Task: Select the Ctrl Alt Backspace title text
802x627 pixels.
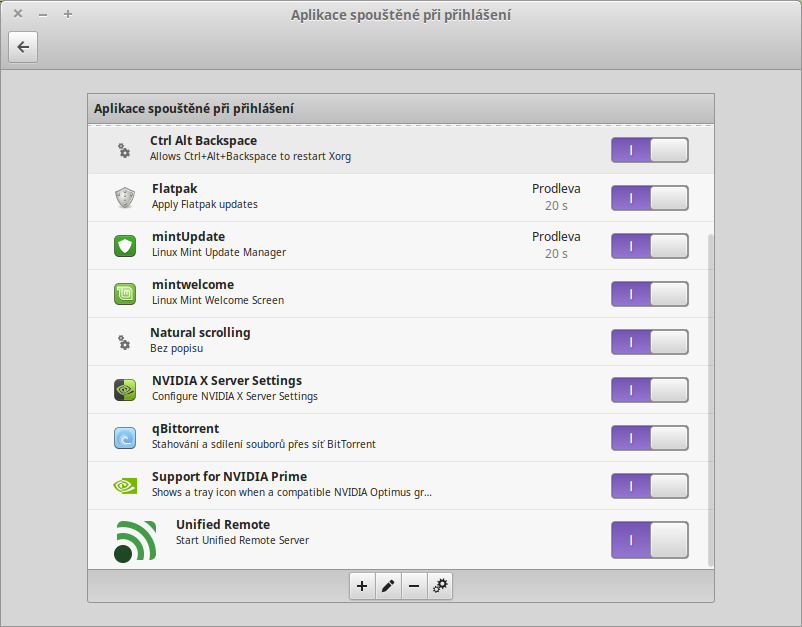Action: [204, 141]
